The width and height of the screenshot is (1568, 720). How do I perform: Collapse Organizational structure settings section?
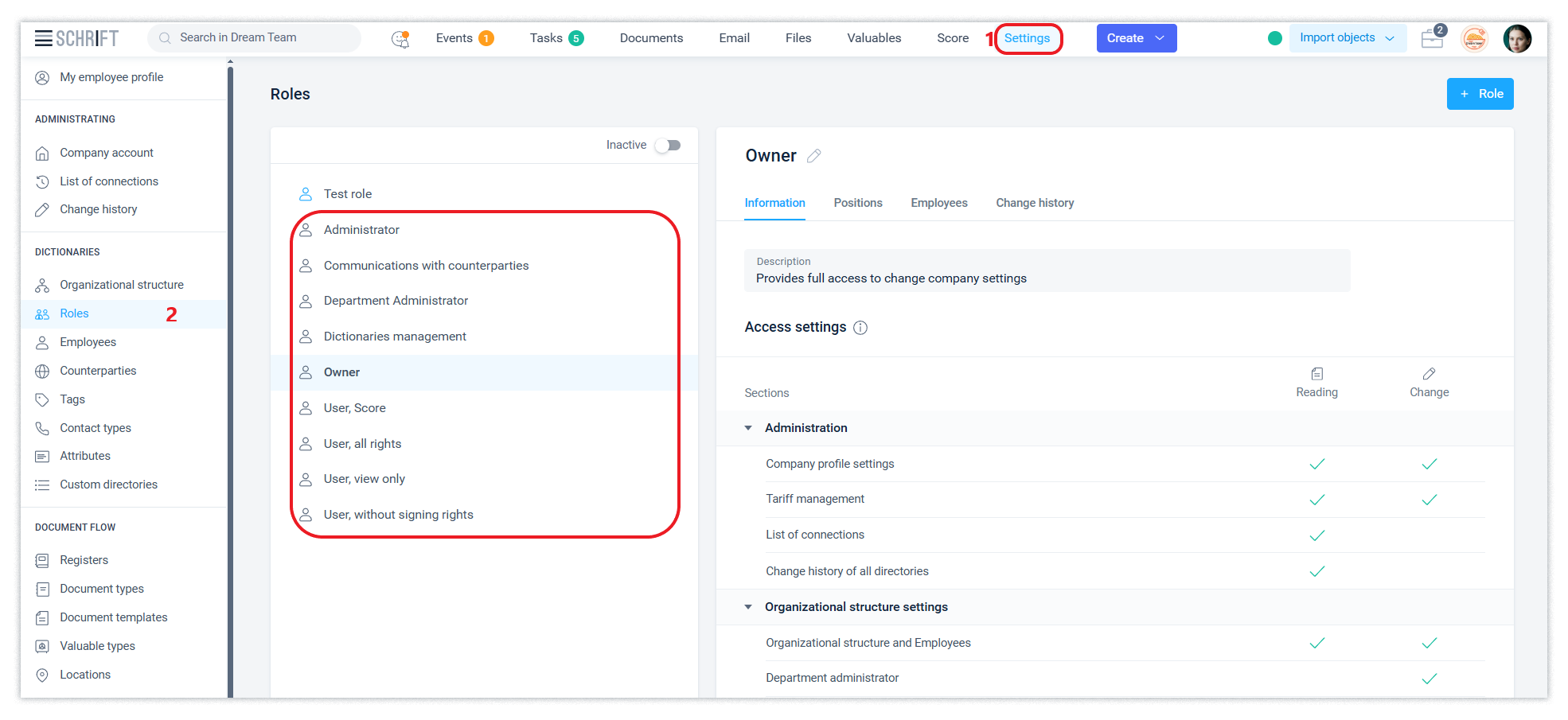(748, 607)
